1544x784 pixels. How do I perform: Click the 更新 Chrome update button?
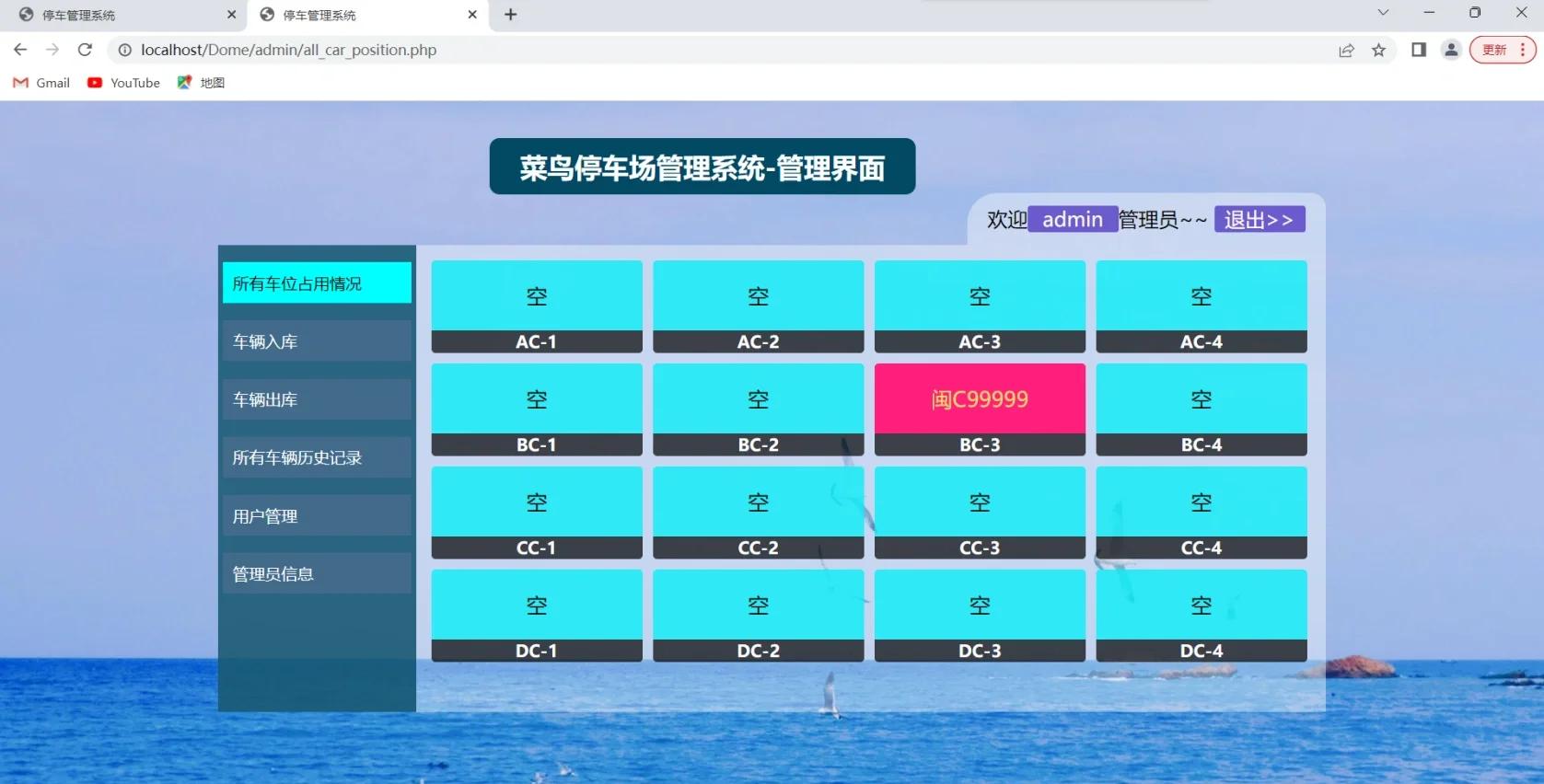[1503, 50]
